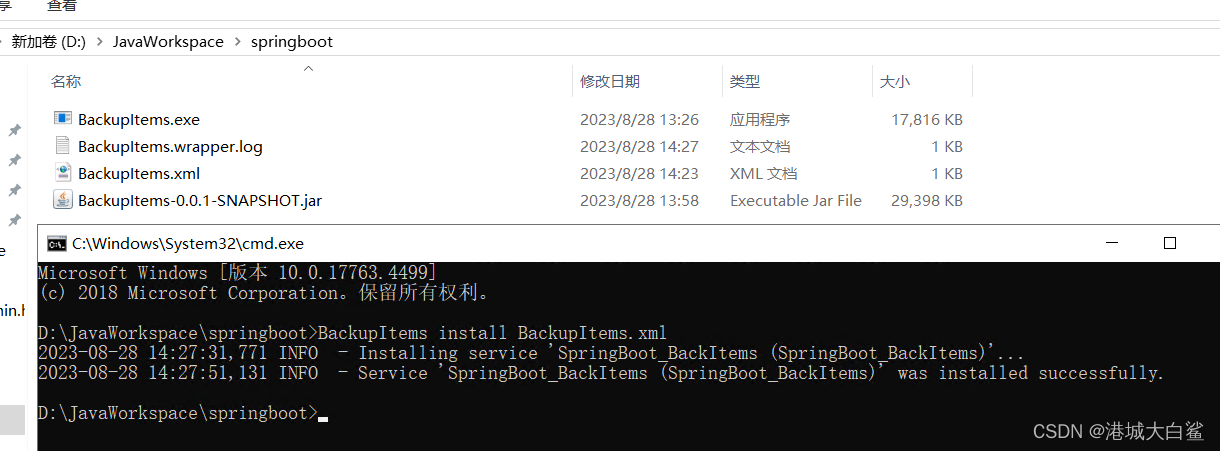The height and width of the screenshot is (451, 1220).
Task: Expand the path chevron after JavaWorkspace
Action: (x=237, y=42)
